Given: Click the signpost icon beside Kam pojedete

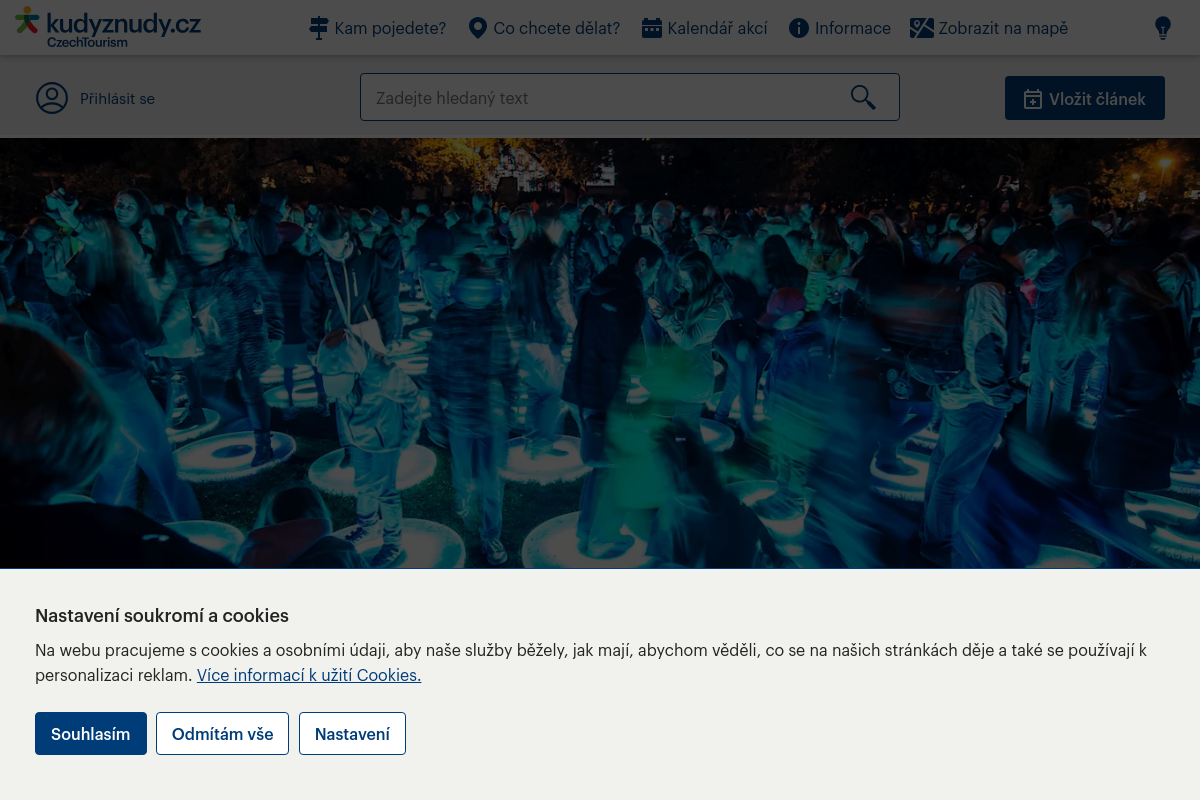Looking at the screenshot, I should point(318,28).
